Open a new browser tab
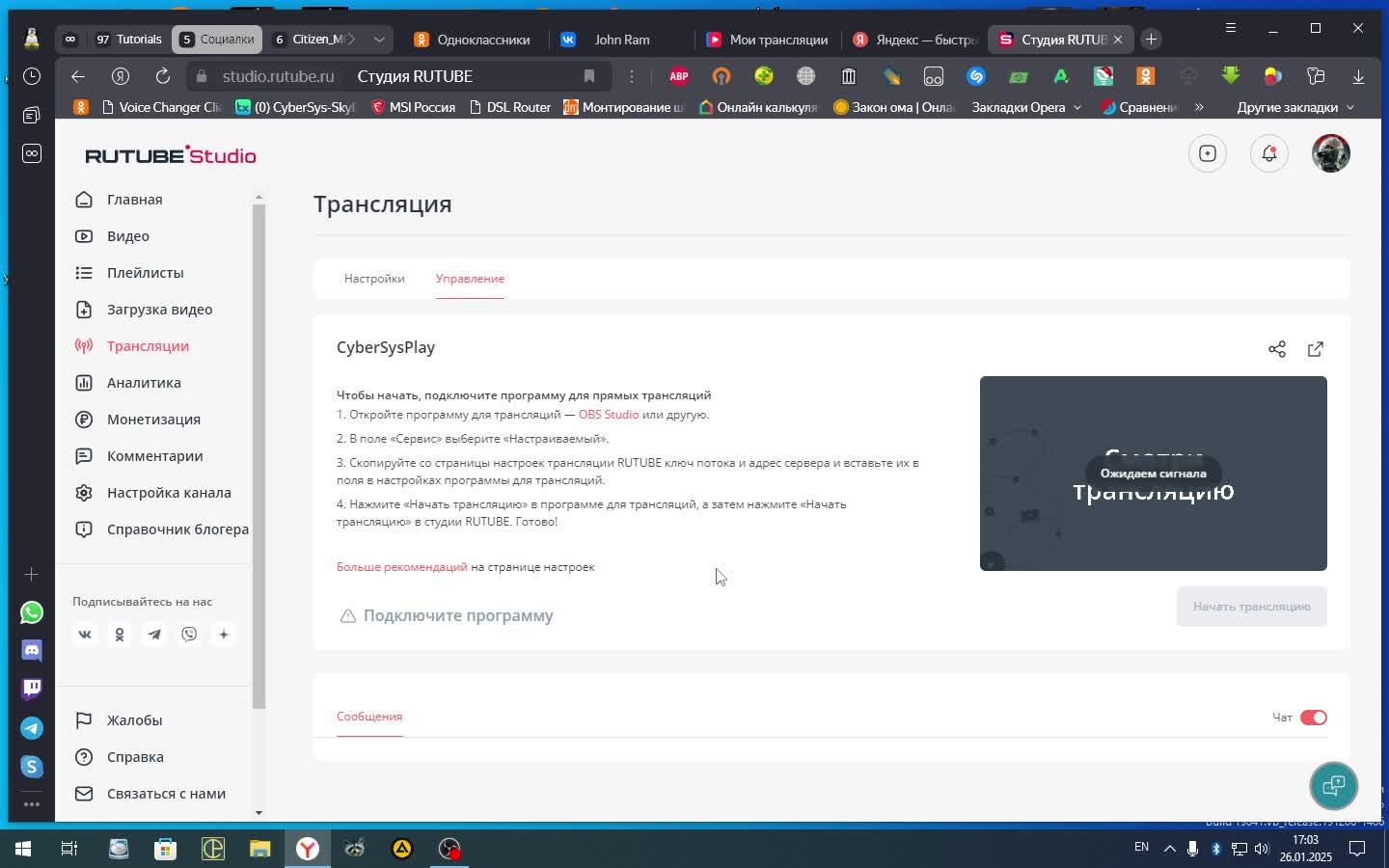1389x868 pixels. pyautogui.click(x=1151, y=40)
